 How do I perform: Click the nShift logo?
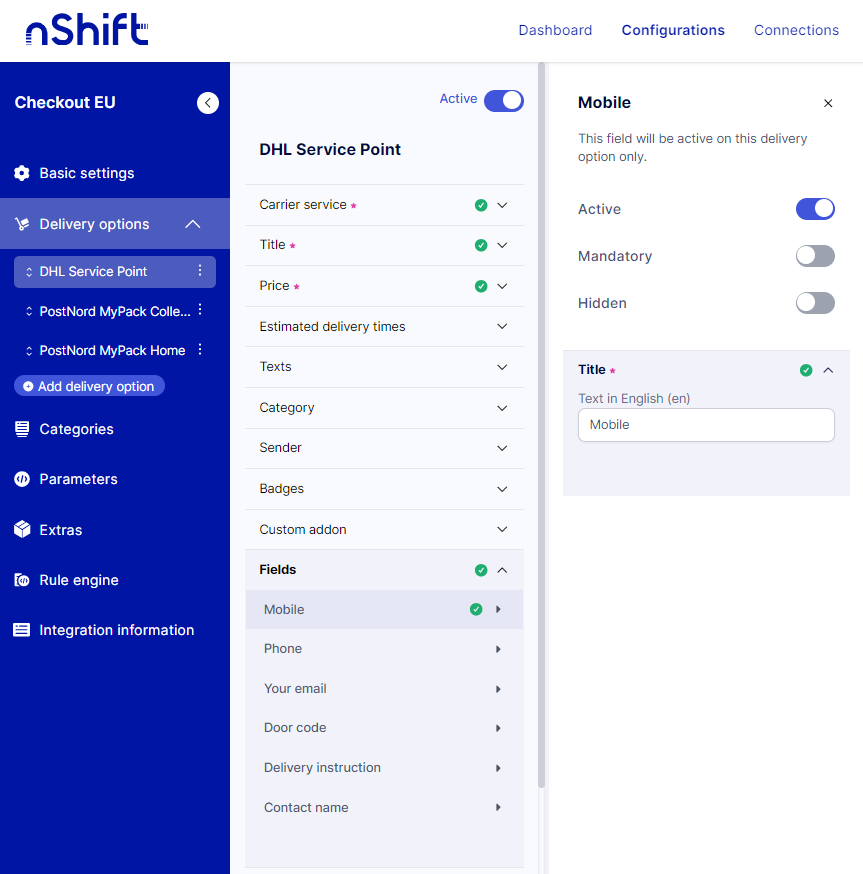pyautogui.click(x=87, y=30)
